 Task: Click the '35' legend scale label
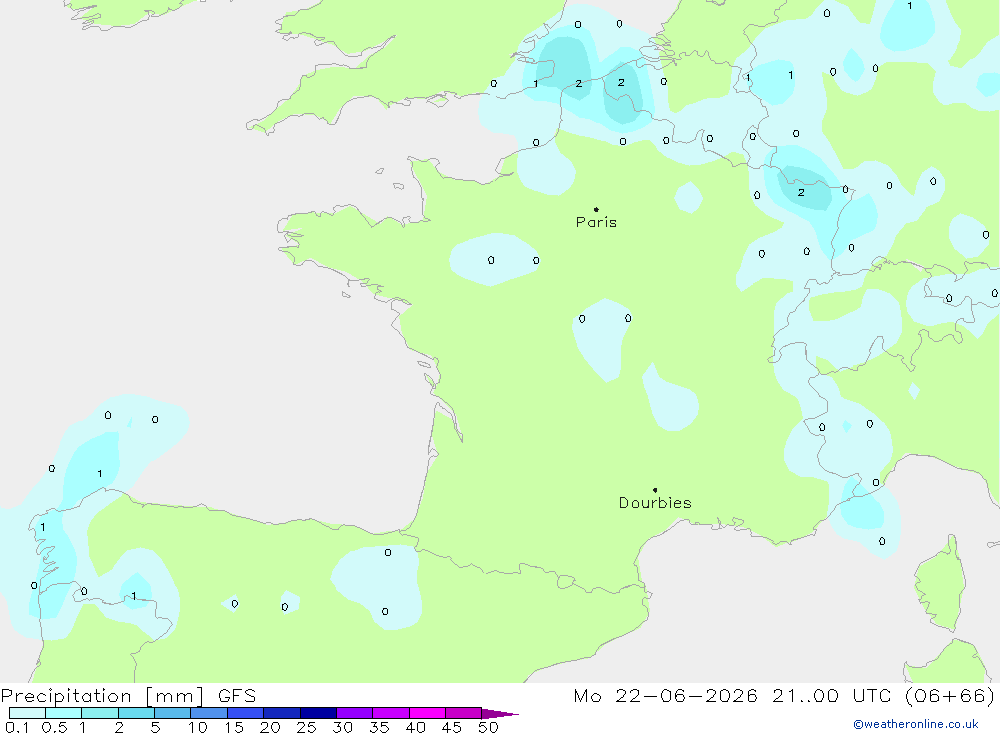coord(379,727)
